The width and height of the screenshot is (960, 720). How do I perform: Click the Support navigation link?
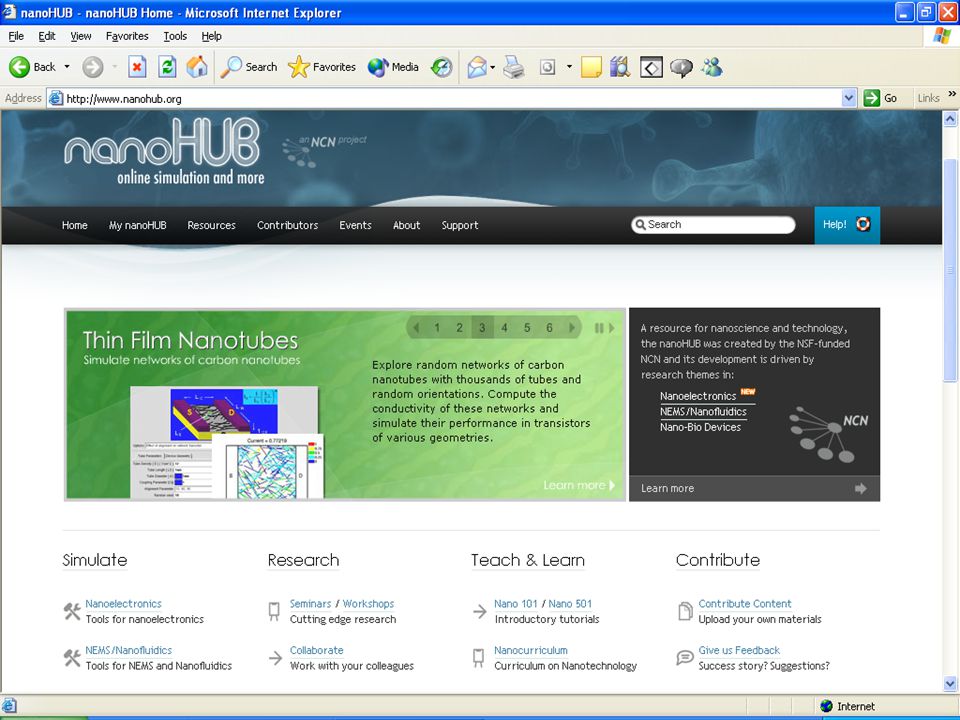click(x=460, y=225)
